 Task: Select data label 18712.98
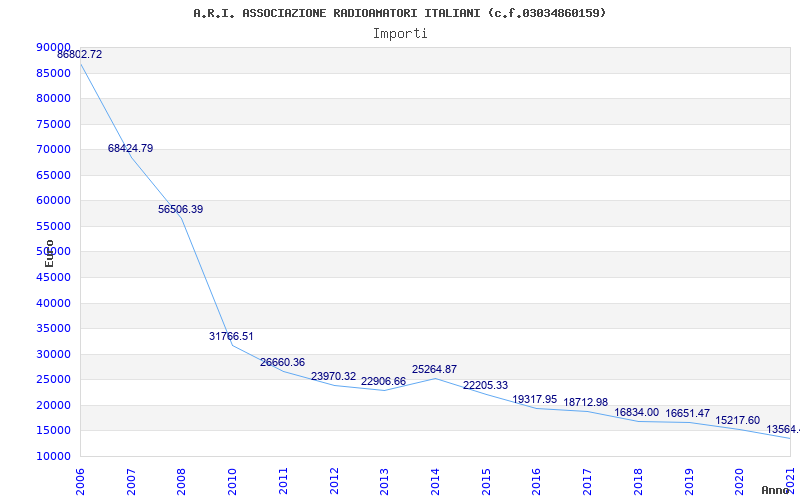586,403
